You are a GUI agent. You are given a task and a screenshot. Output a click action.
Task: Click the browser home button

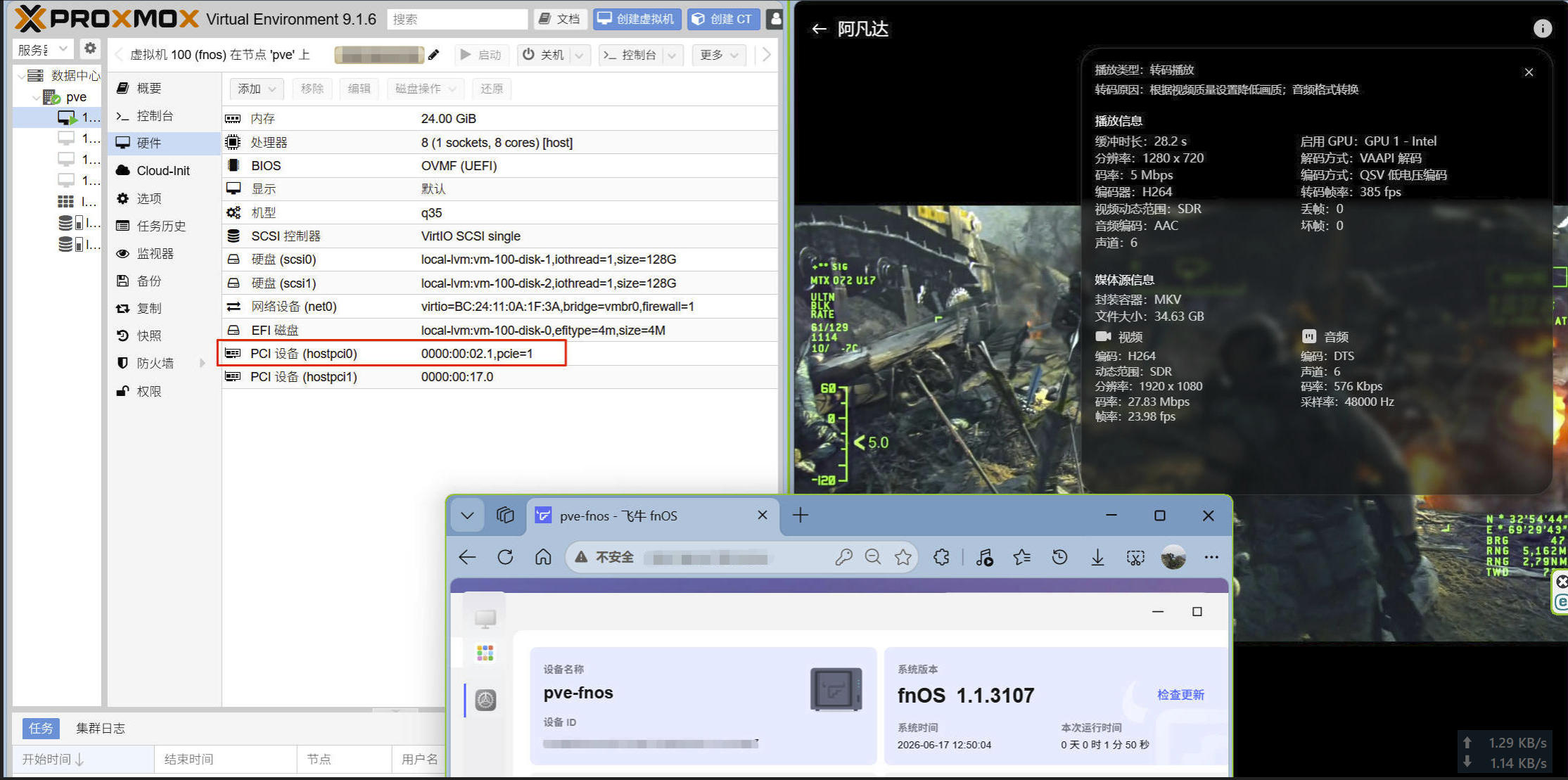tap(543, 558)
